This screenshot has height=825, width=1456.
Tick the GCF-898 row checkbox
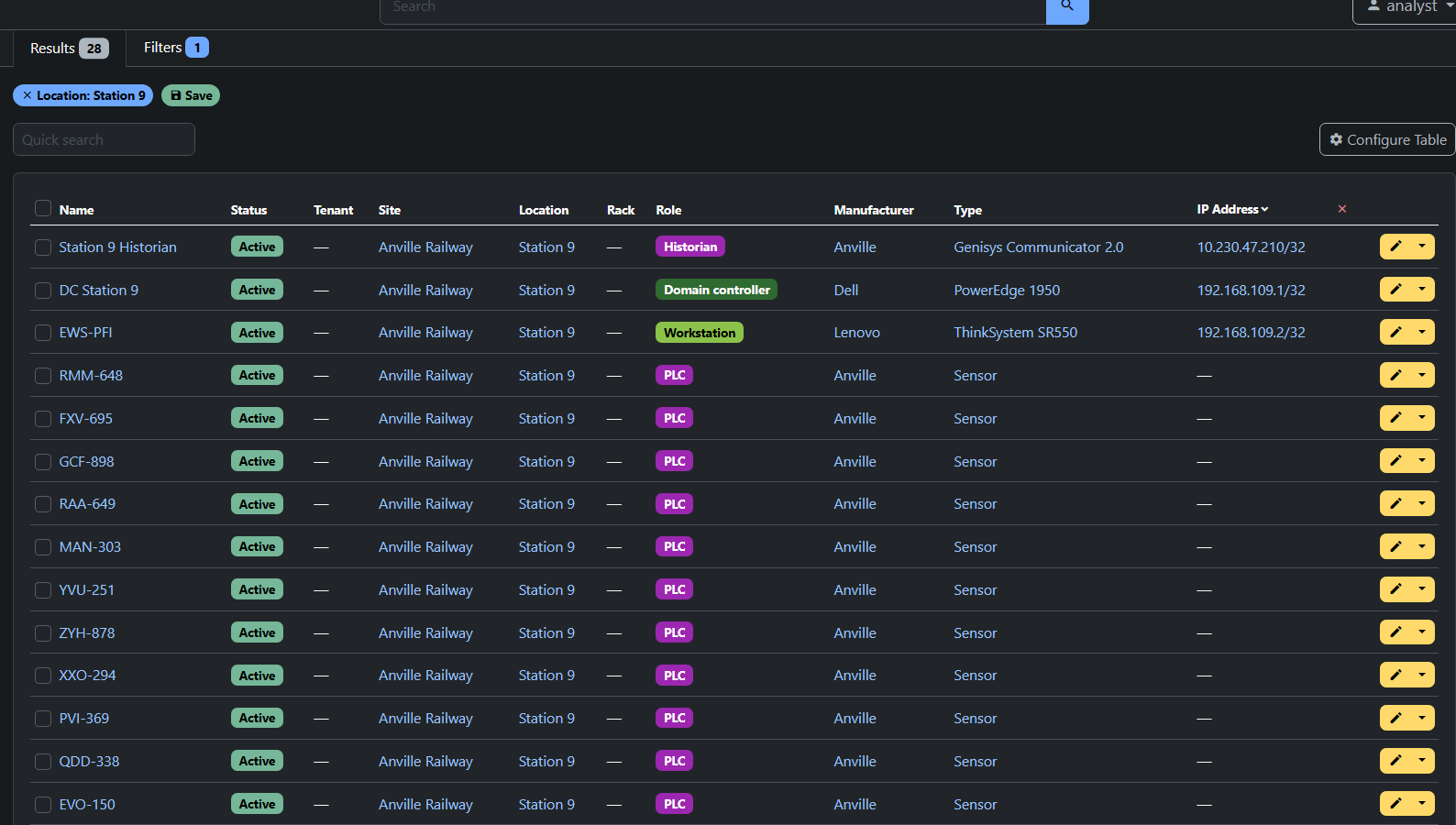coord(43,462)
